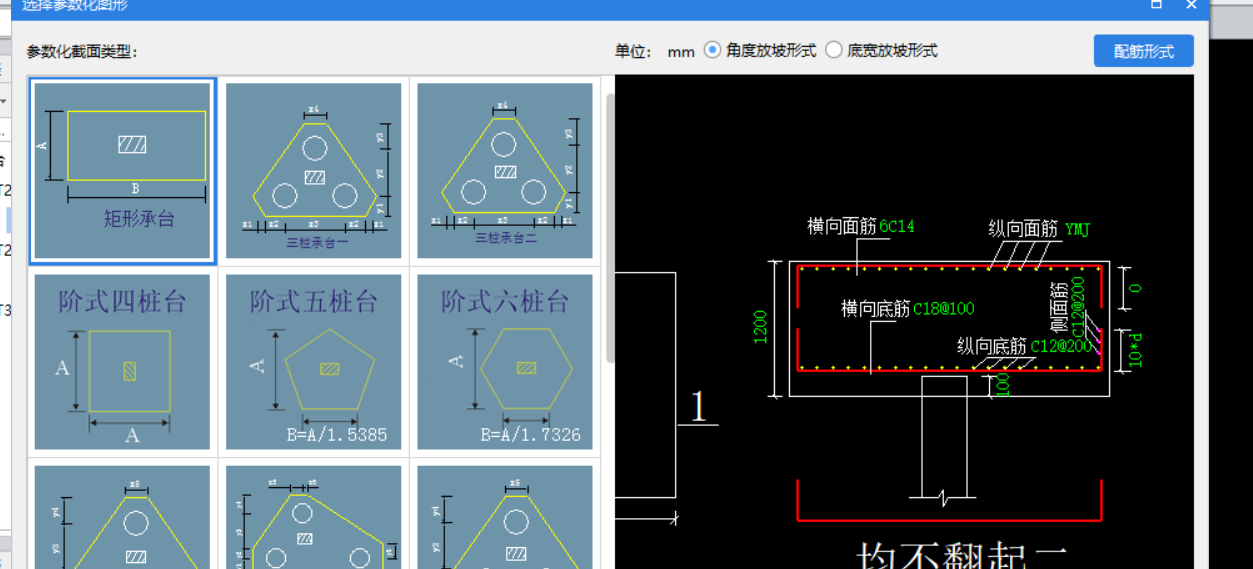The image size is (1253, 569).
Task: Choose the 三桩承台二 section thumbnail
Action: [505, 171]
